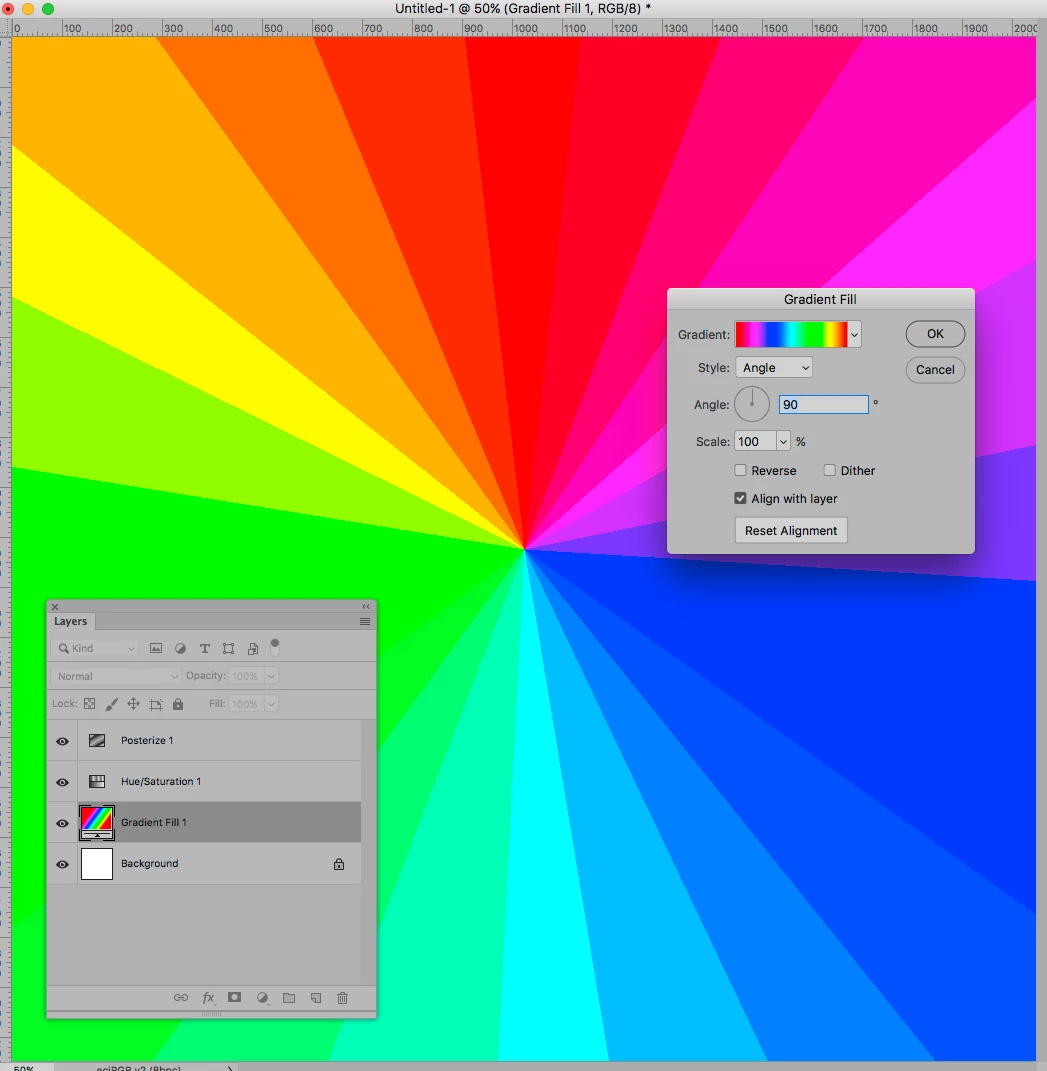The height and width of the screenshot is (1071, 1047).
Task: Filter layers by pixel layers icon
Action: pyautogui.click(x=156, y=648)
